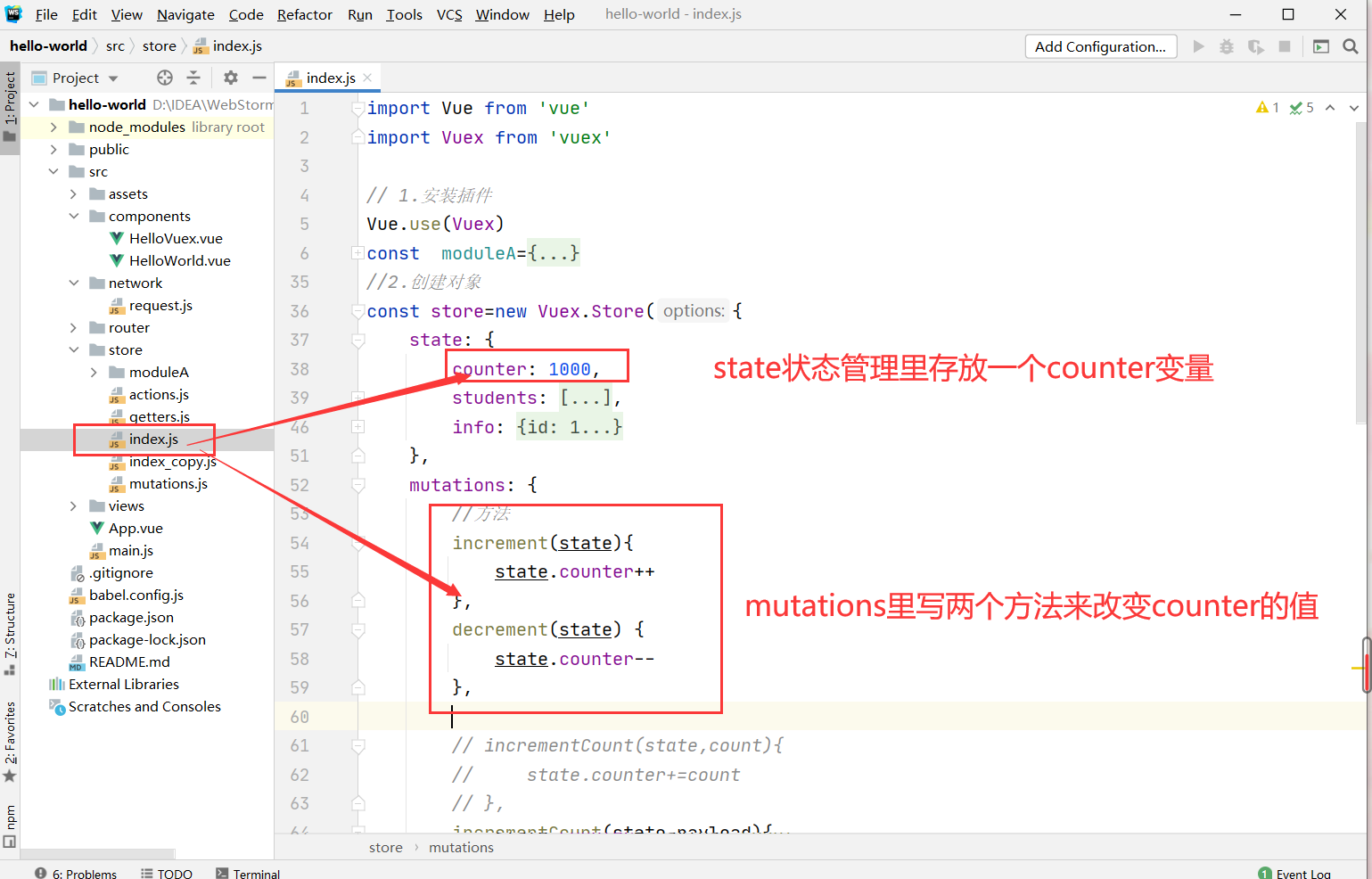Viewport: 1372px width, 879px height.
Task: Open App.vue in project tree
Action: [x=136, y=528]
